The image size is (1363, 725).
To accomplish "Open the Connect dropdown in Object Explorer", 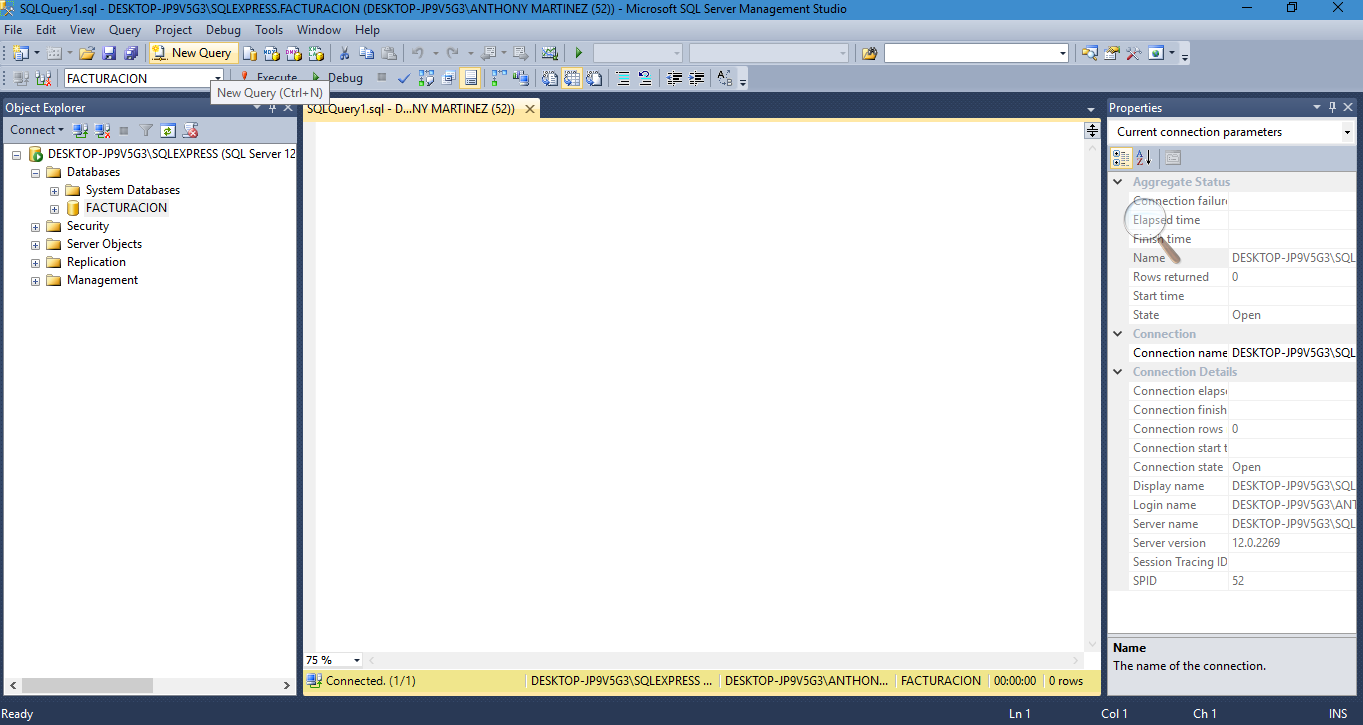I will (x=36, y=130).
